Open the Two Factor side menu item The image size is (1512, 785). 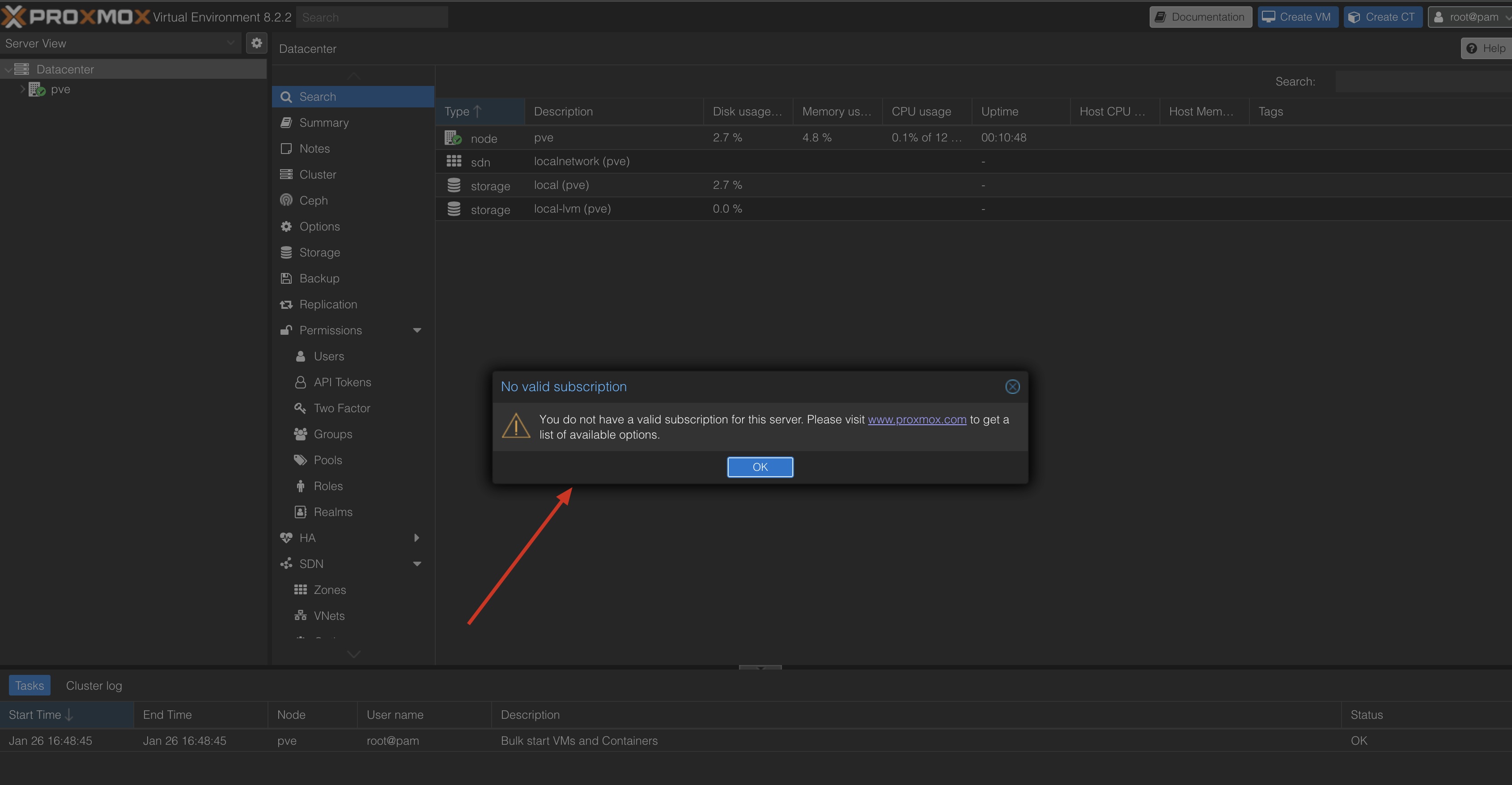(x=353, y=408)
